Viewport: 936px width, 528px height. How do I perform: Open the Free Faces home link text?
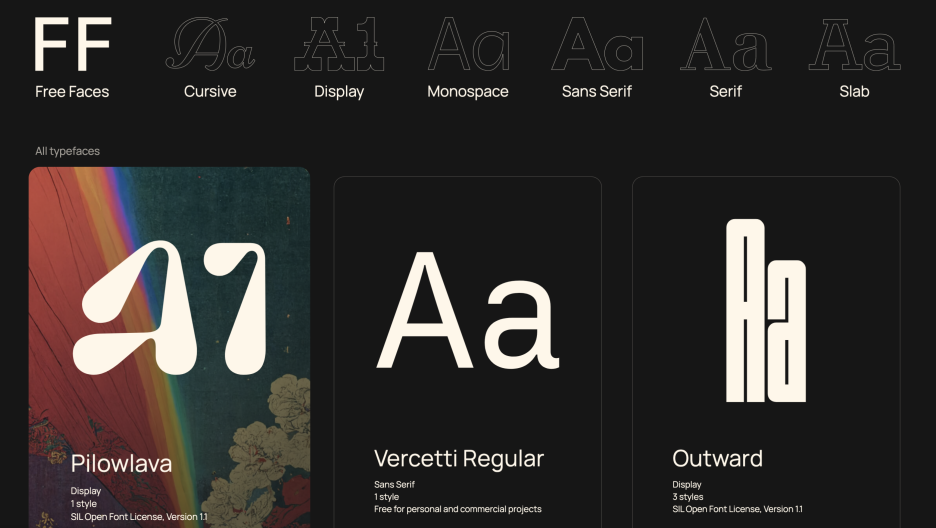tap(72, 91)
